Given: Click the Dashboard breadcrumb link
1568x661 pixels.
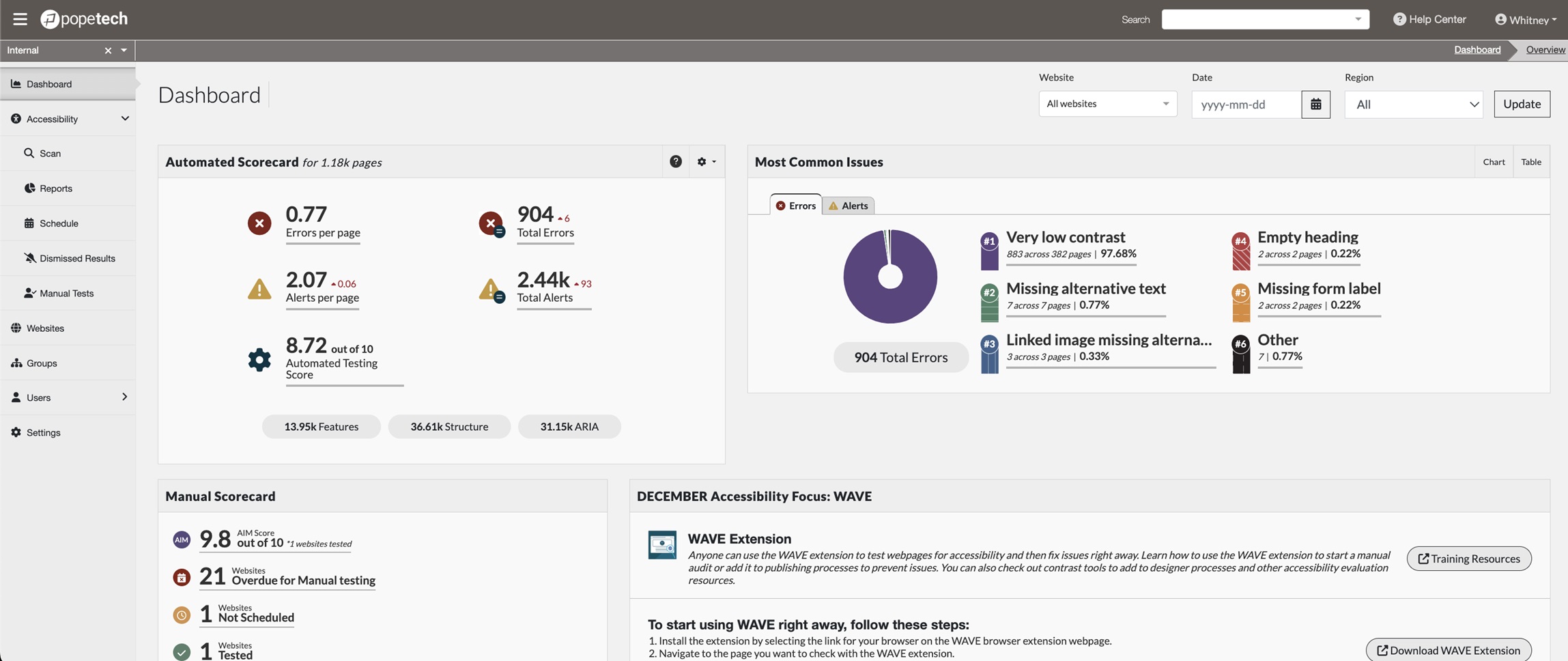Looking at the screenshot, I should click(1477, 50).
